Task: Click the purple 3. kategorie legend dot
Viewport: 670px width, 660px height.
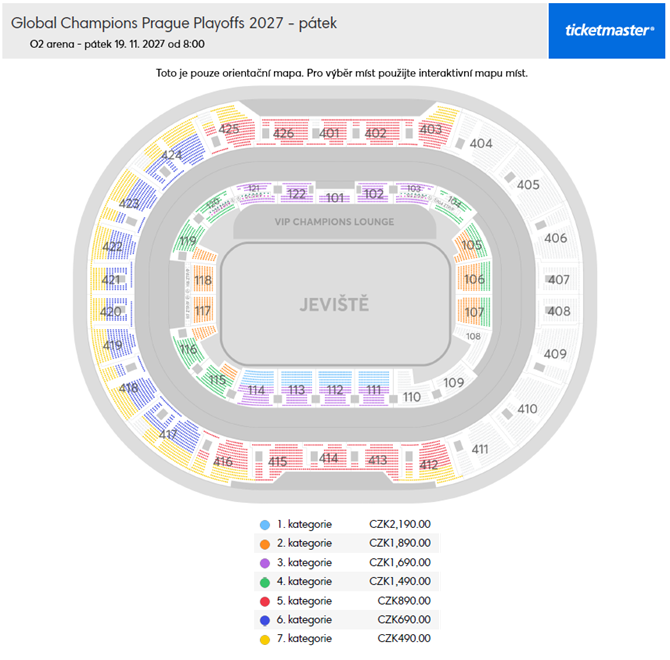Action: [264, 562]
